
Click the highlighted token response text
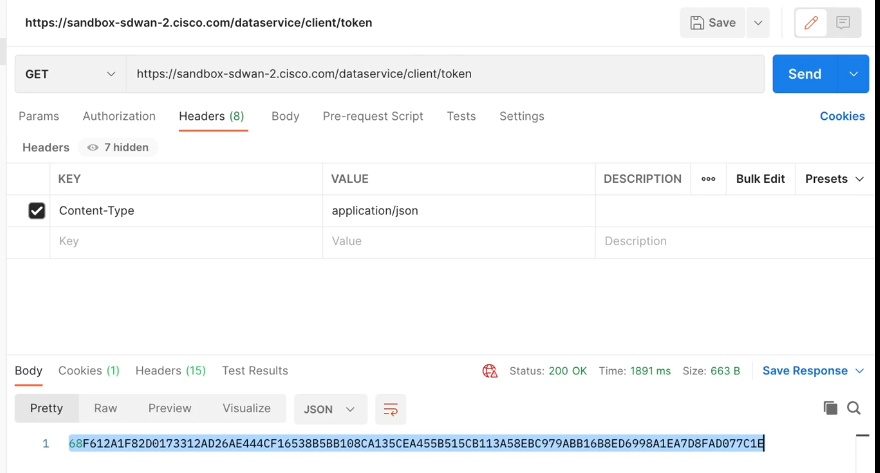click(416, 444)
